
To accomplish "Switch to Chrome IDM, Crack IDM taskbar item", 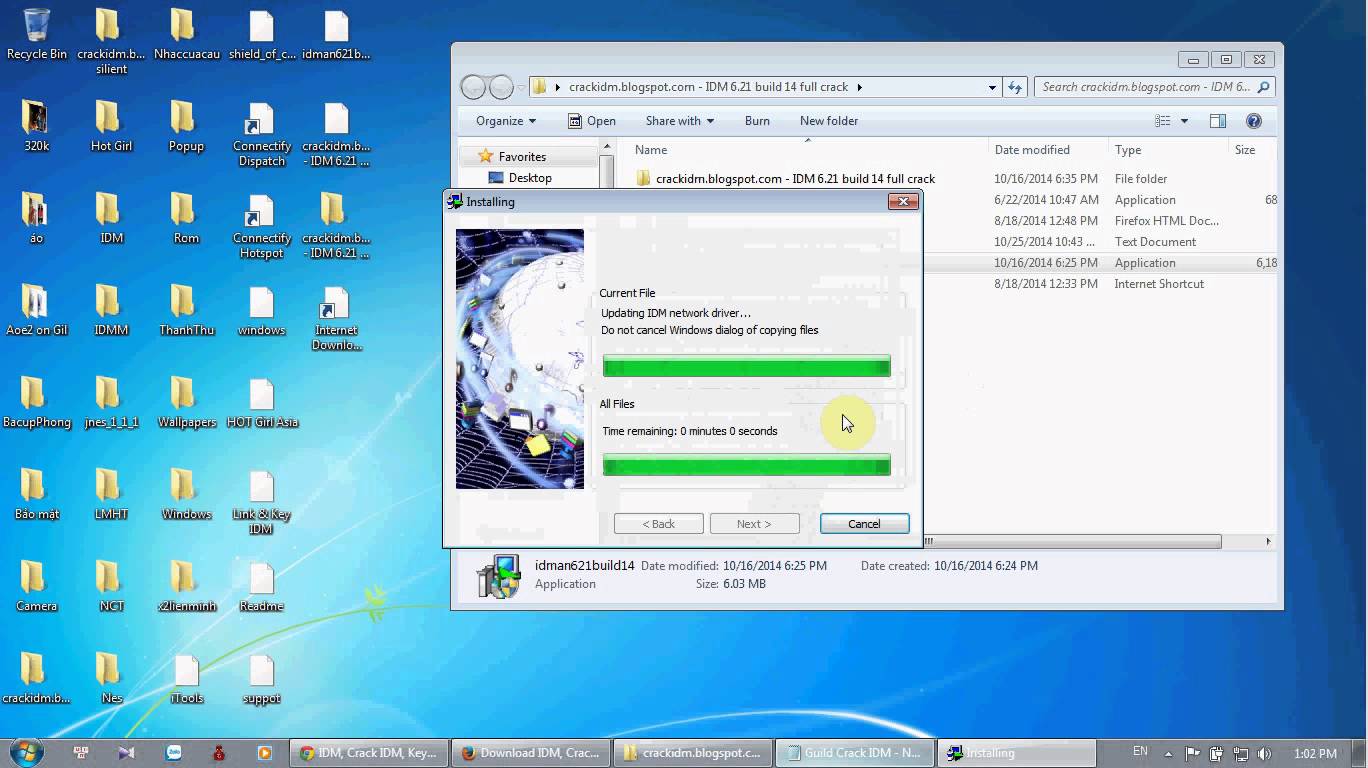I will (367, 753).
